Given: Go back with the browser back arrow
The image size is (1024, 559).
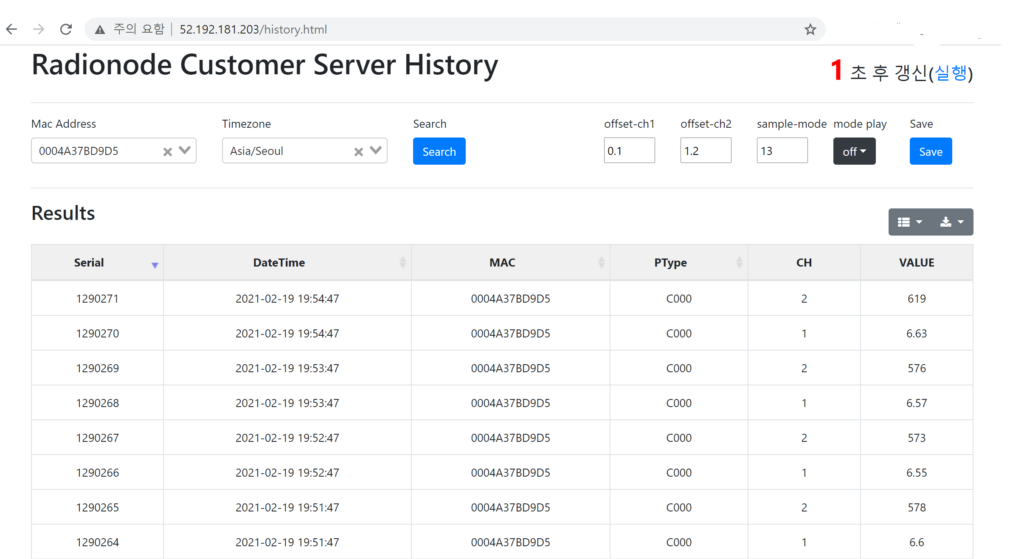Looking at the screenshot, I should tap(12, 29).
